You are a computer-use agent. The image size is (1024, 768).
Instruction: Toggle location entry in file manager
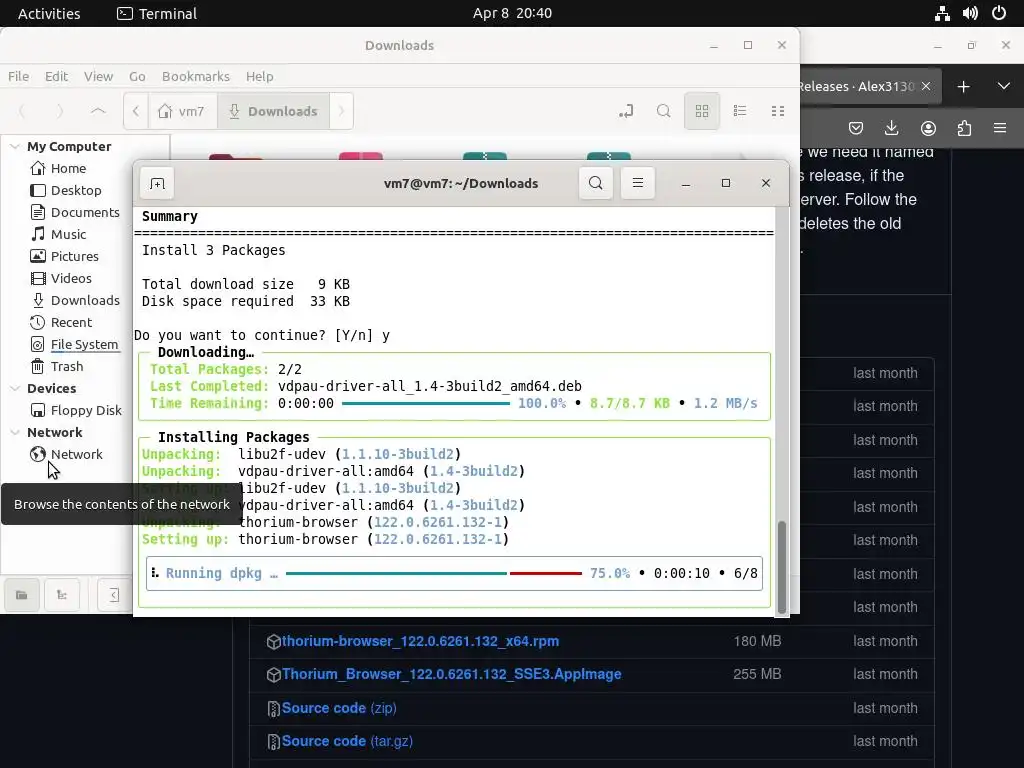tap(626, 111)
